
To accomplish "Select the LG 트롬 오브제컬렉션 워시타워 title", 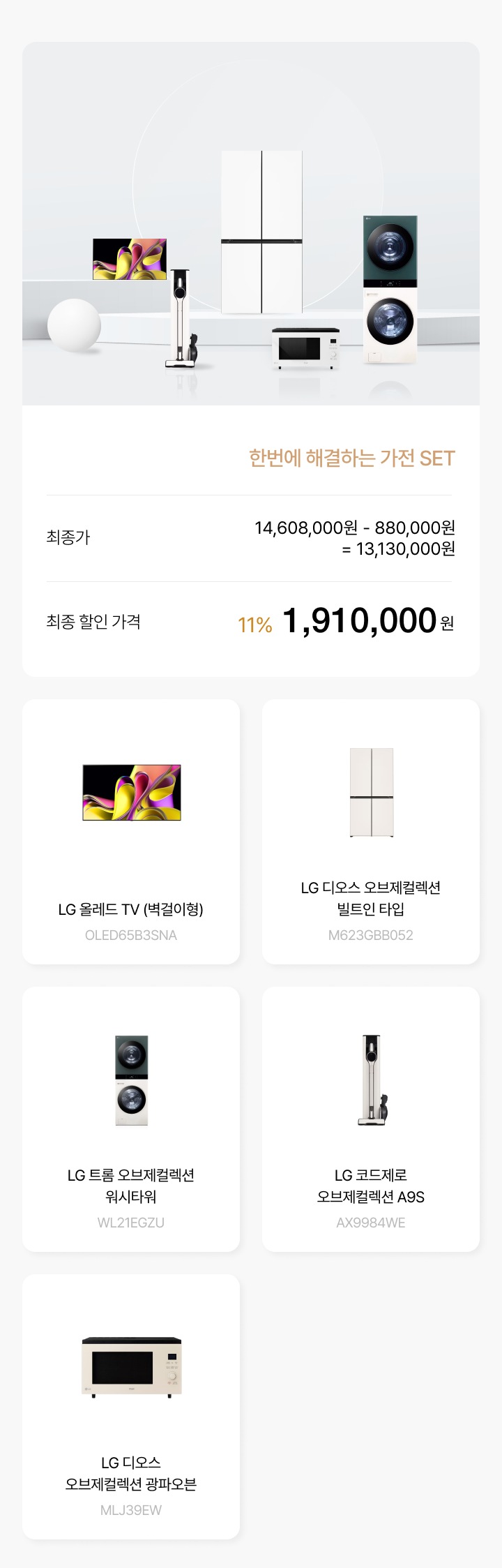I will pyautogui.click(x=131, y=1186).
